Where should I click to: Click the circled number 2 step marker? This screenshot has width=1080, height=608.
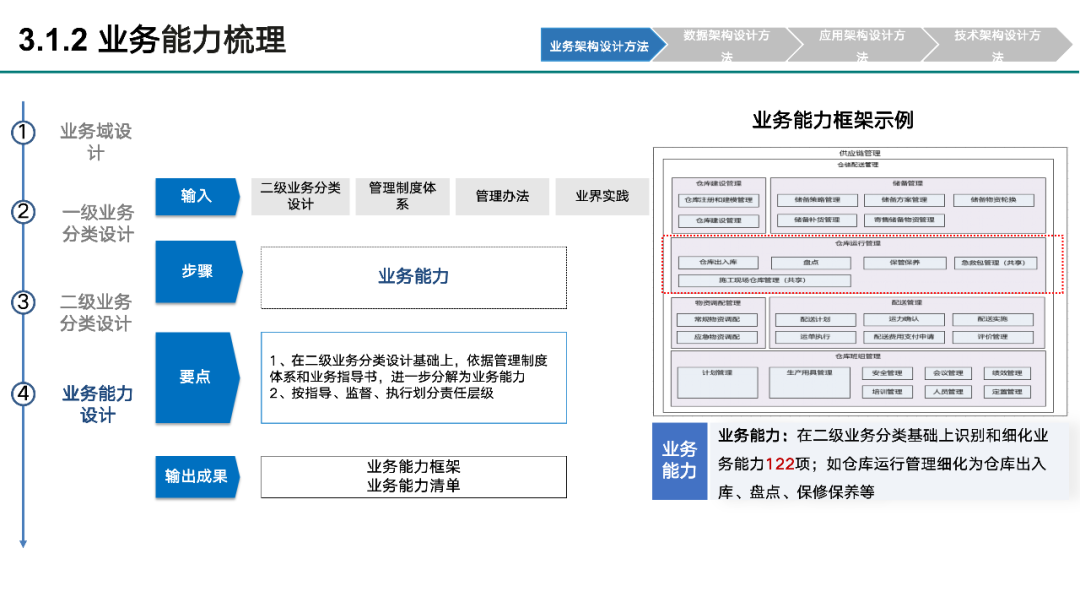(23, 211)
